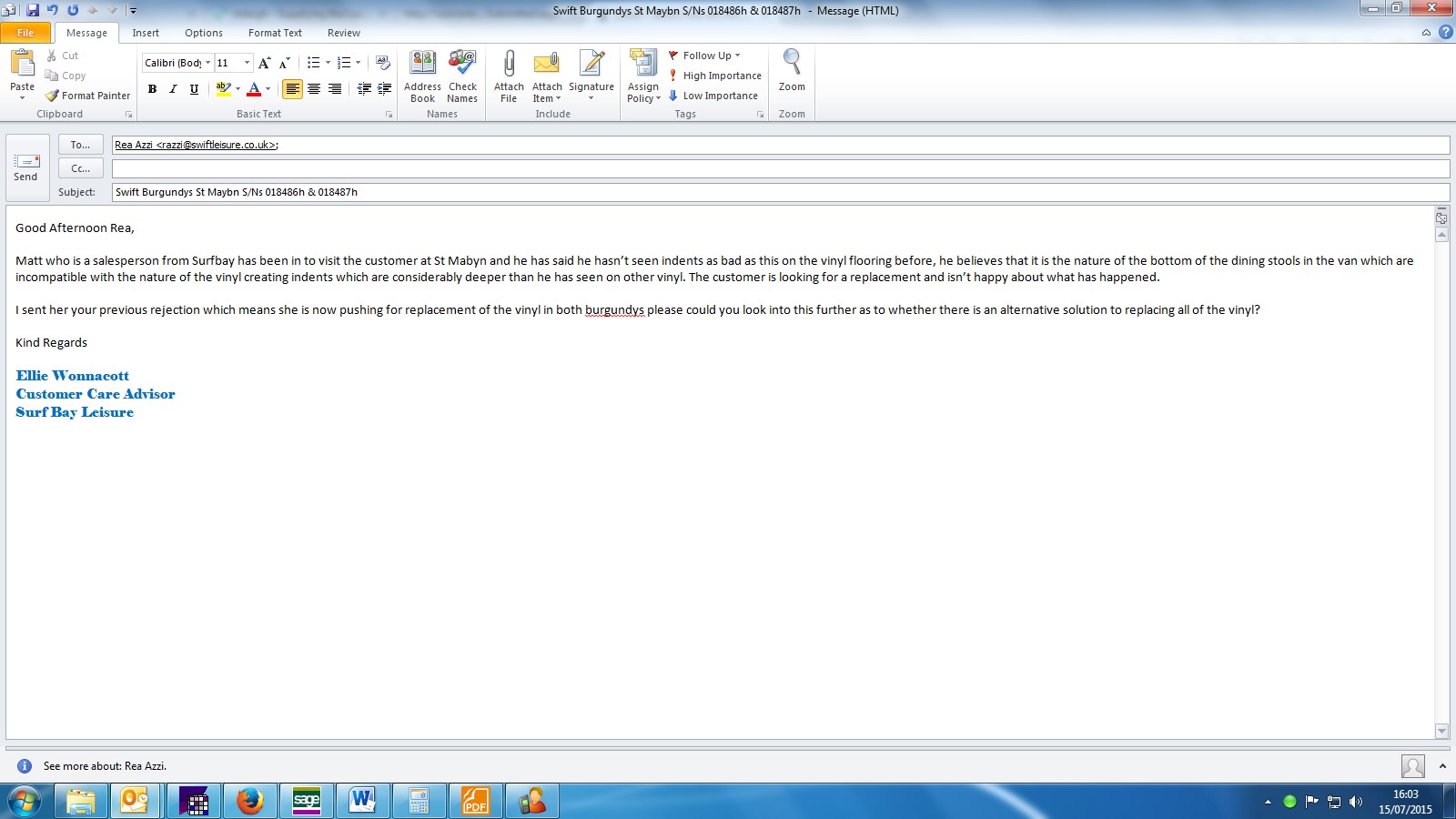This screenshot has width=1456, height=819.
Task: Click the Cc... button
Action: point(81,168)
